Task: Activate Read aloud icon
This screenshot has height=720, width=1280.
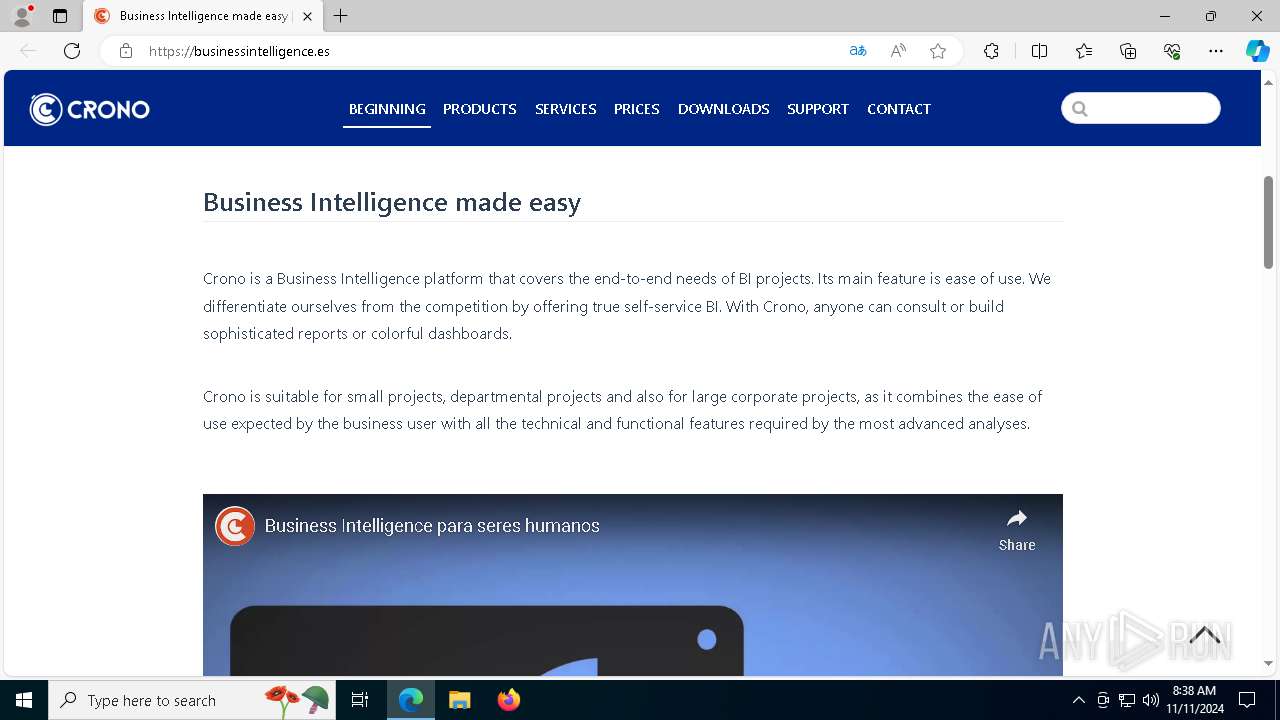Action: 898,51
